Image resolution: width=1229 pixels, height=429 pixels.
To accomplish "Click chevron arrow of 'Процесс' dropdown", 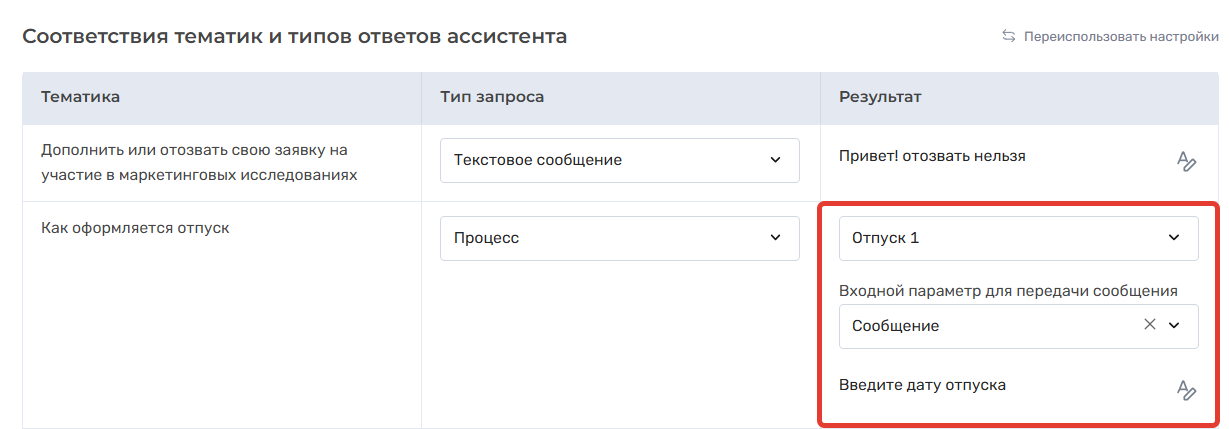I will [775, 238].
